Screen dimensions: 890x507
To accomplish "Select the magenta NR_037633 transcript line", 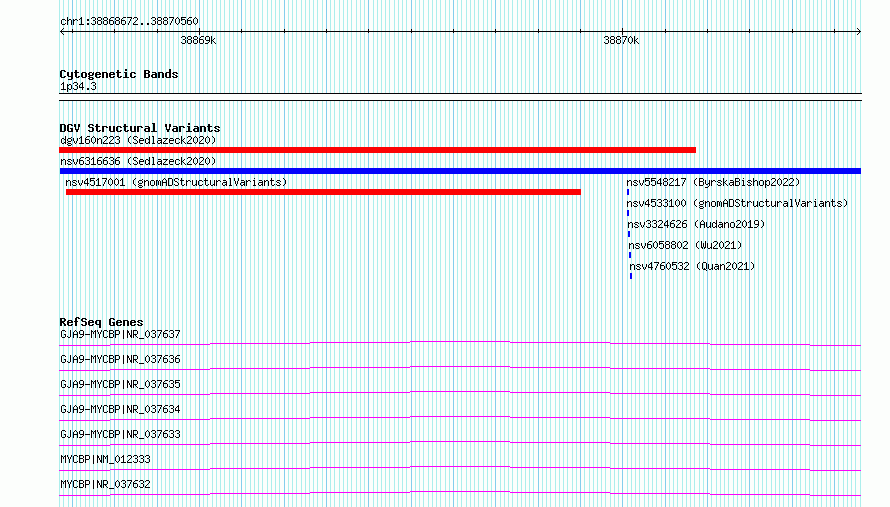I will [460, 443].
